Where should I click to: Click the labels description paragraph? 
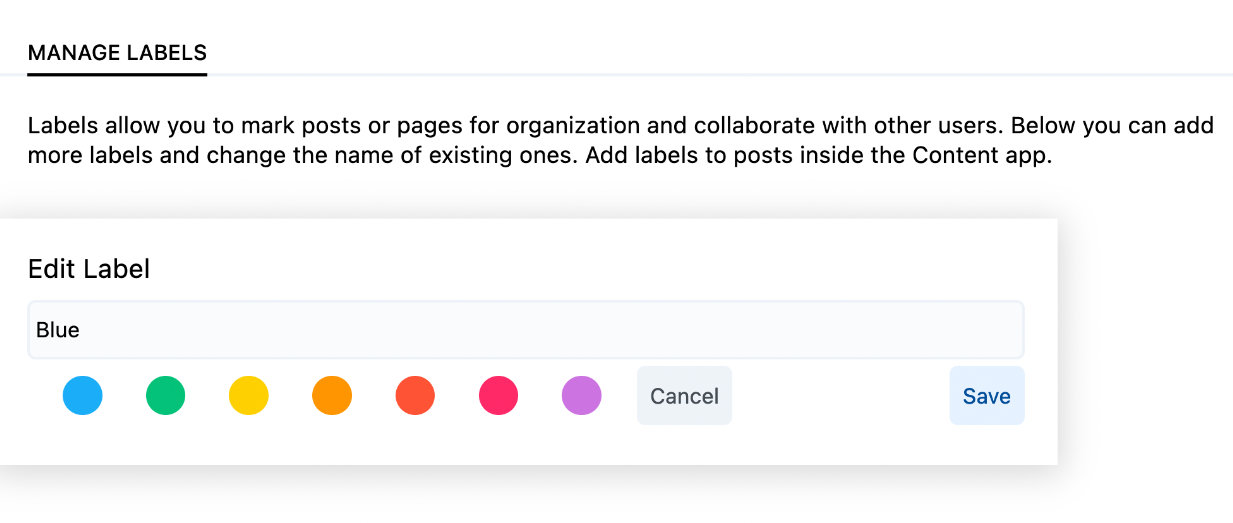pyautogui.click(x=620, y=142)
